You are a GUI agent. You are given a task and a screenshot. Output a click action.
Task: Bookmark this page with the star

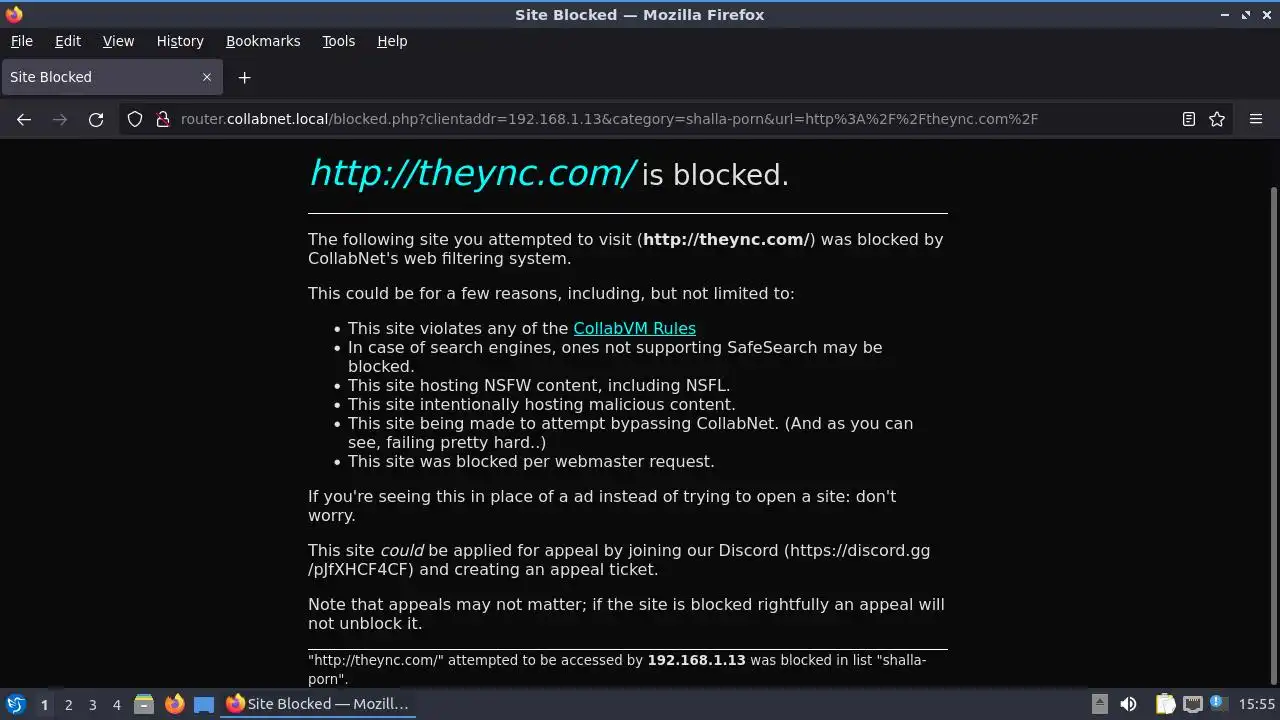pos(1217,119)
